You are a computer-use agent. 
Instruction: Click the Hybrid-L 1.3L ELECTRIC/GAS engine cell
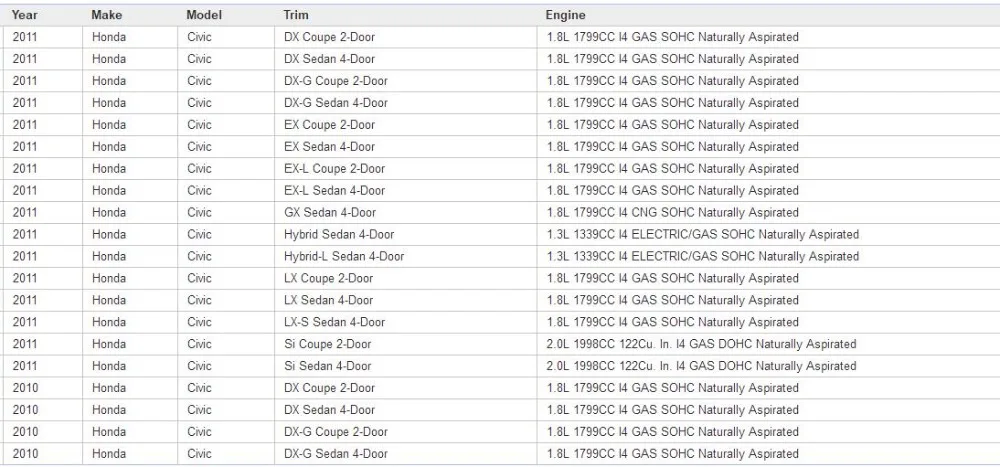[768, 256]
